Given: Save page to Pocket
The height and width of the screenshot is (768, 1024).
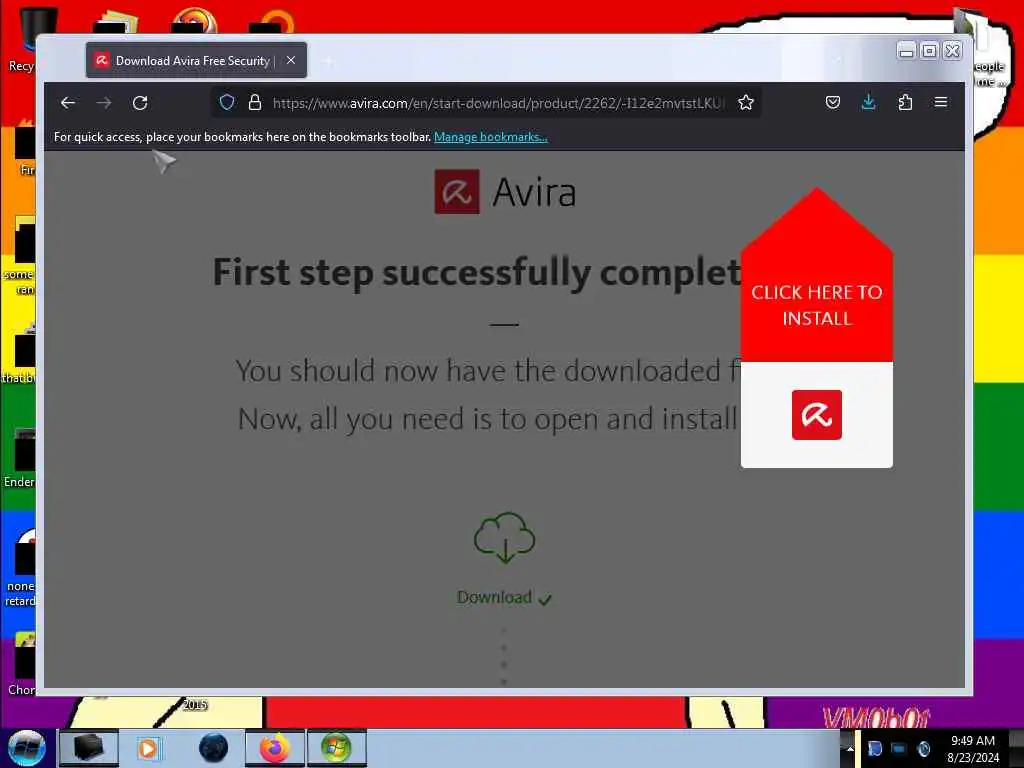Looking at the screenshot, I should pos(833,103).
